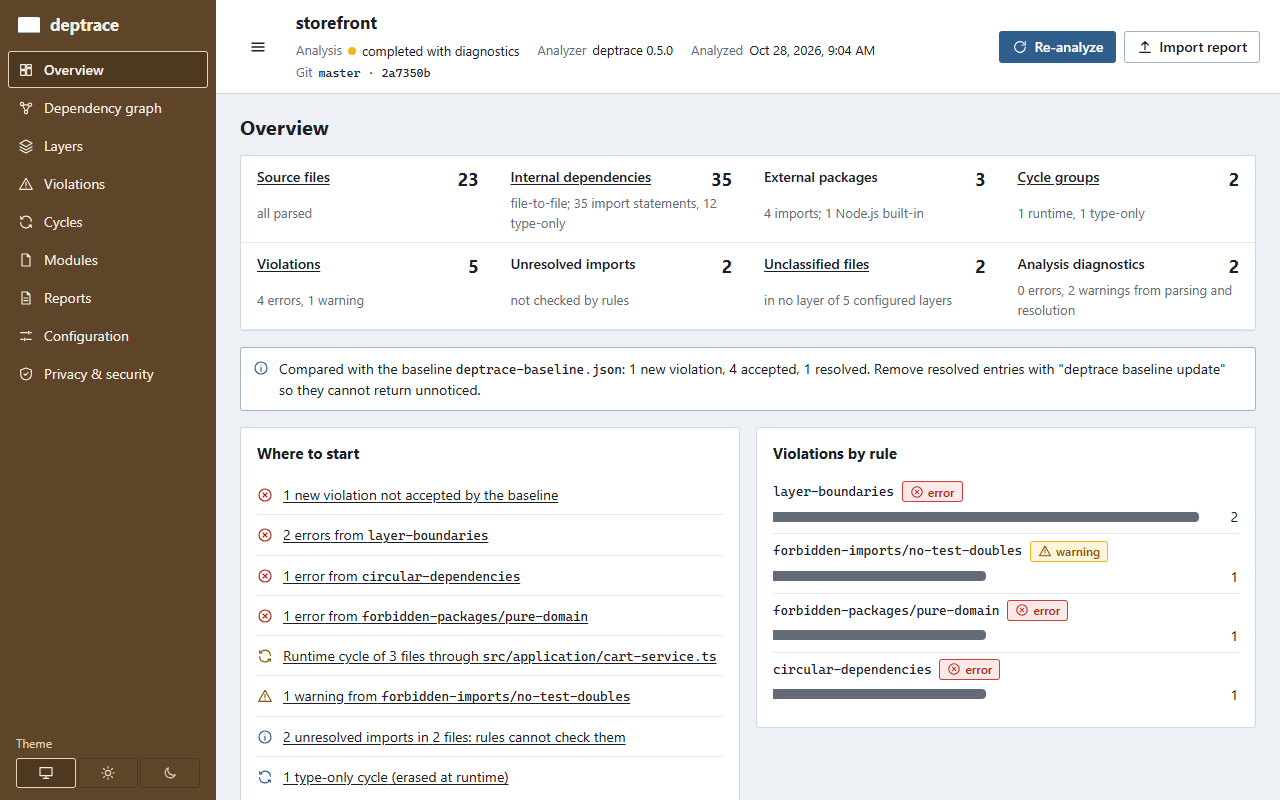
Task: Open '1 error from circular-dependencies' link
Action: pyautogui.click(x=401, y=576)
